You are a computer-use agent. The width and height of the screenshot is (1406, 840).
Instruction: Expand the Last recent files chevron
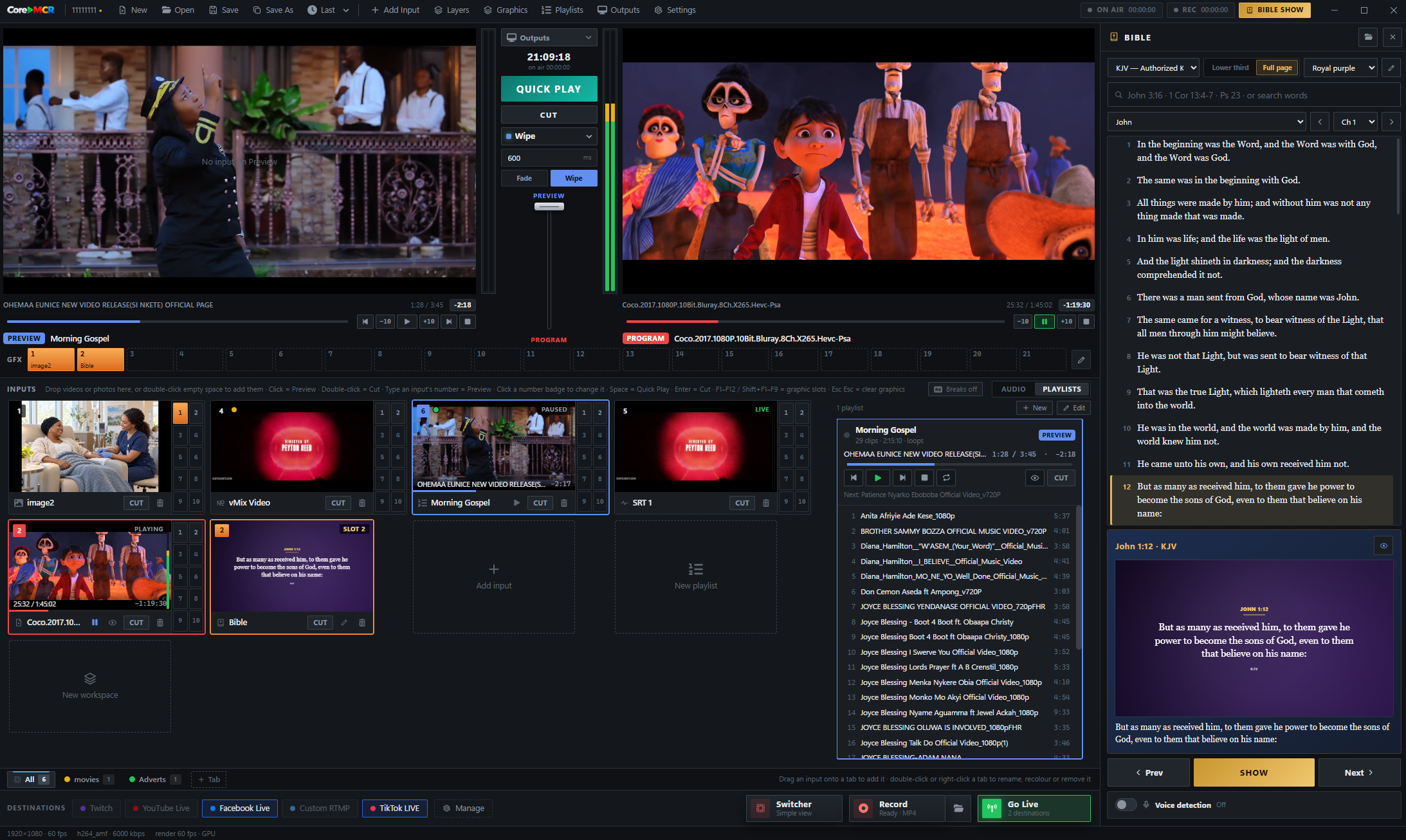pyautogui.click(x=346, y=10)
